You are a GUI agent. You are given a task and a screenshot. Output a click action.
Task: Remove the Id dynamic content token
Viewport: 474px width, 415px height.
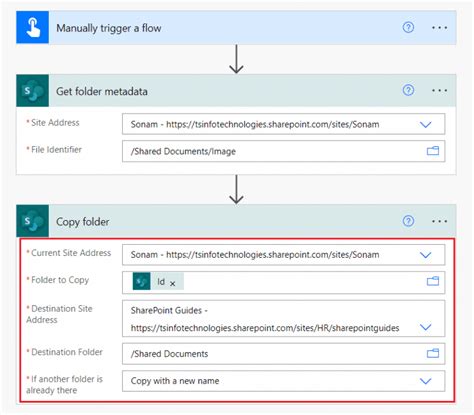[173, 284]
